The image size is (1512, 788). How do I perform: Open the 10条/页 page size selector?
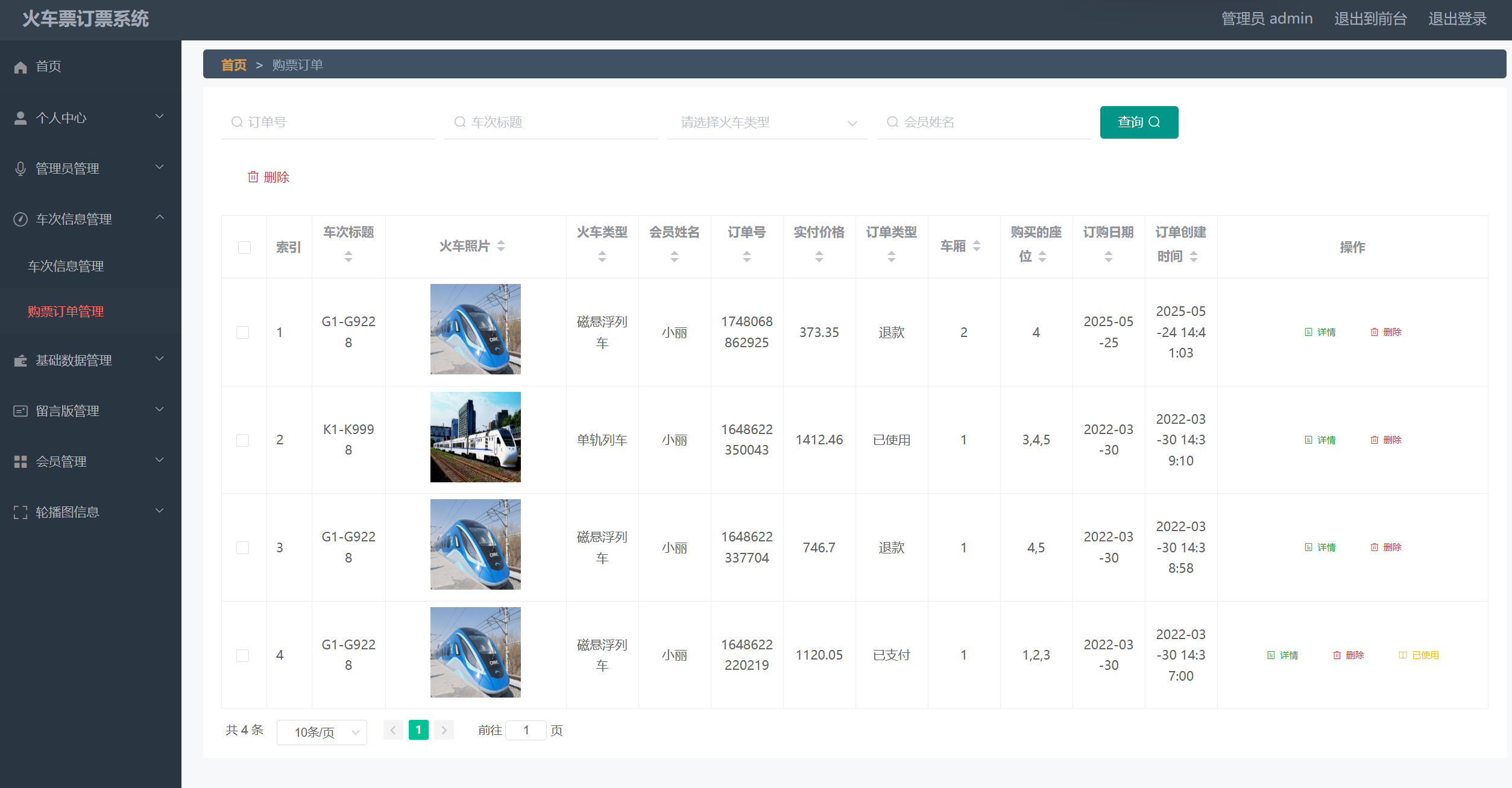coord(321,732)
